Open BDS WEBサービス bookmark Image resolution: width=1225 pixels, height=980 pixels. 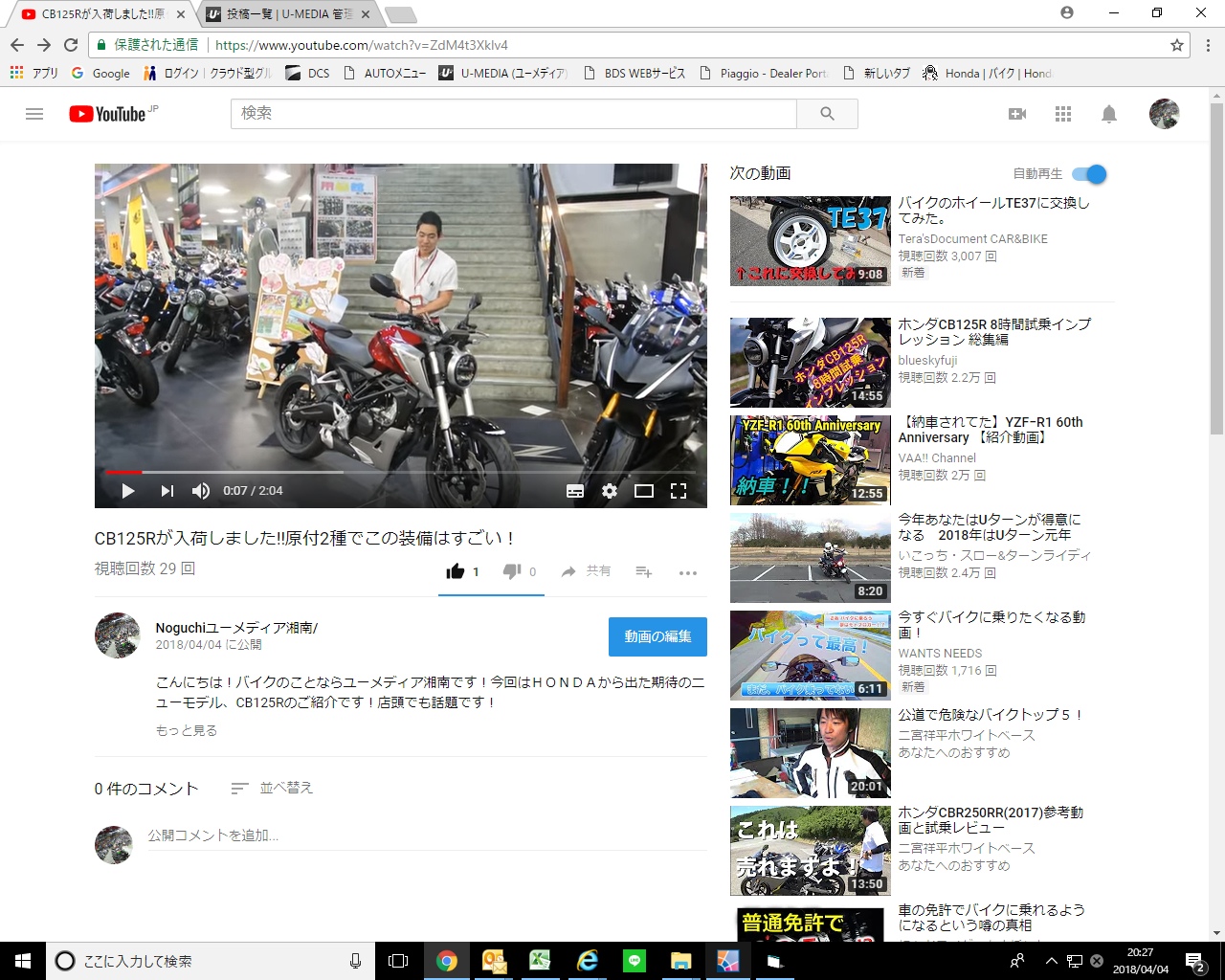635,73
